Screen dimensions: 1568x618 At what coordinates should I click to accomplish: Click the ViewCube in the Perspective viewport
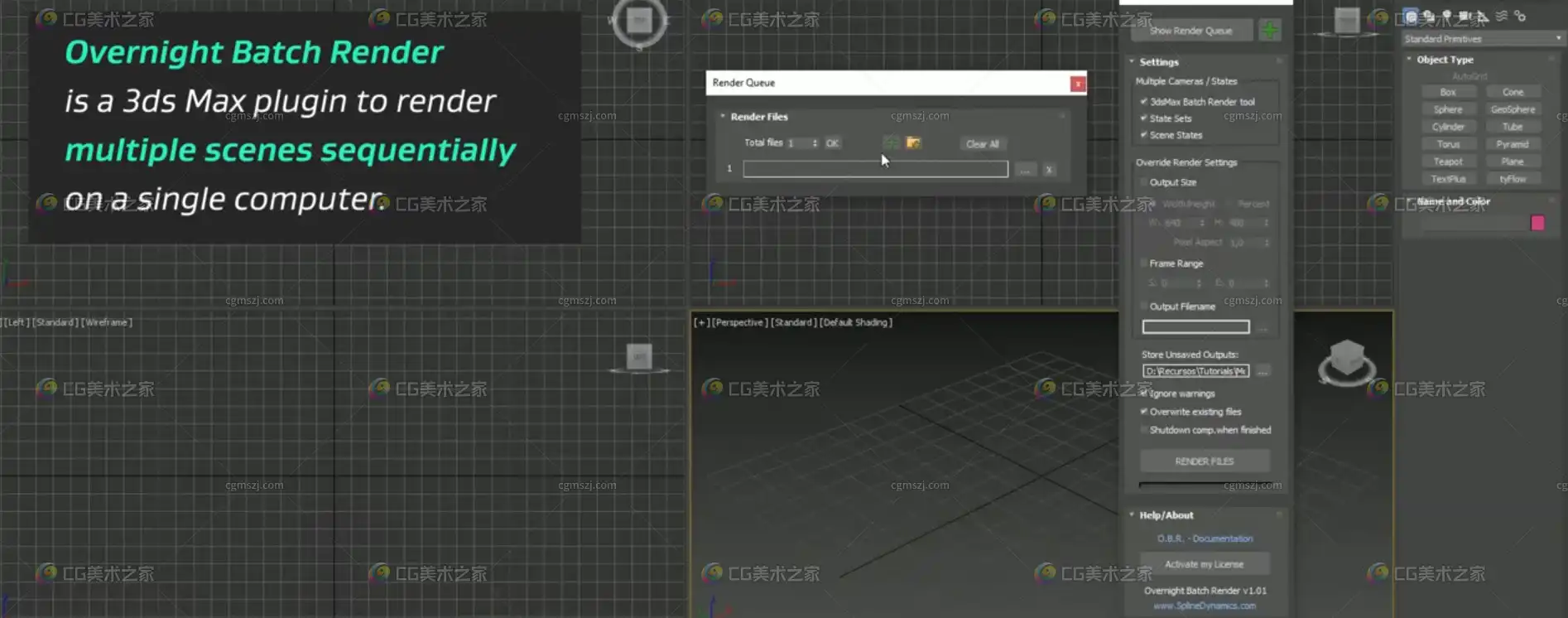(x=1346, y=362)
